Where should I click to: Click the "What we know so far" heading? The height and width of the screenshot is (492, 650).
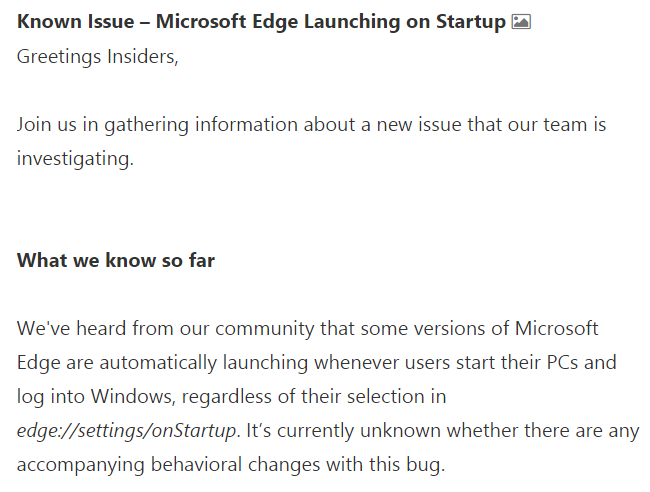click(x=116, y=261)
